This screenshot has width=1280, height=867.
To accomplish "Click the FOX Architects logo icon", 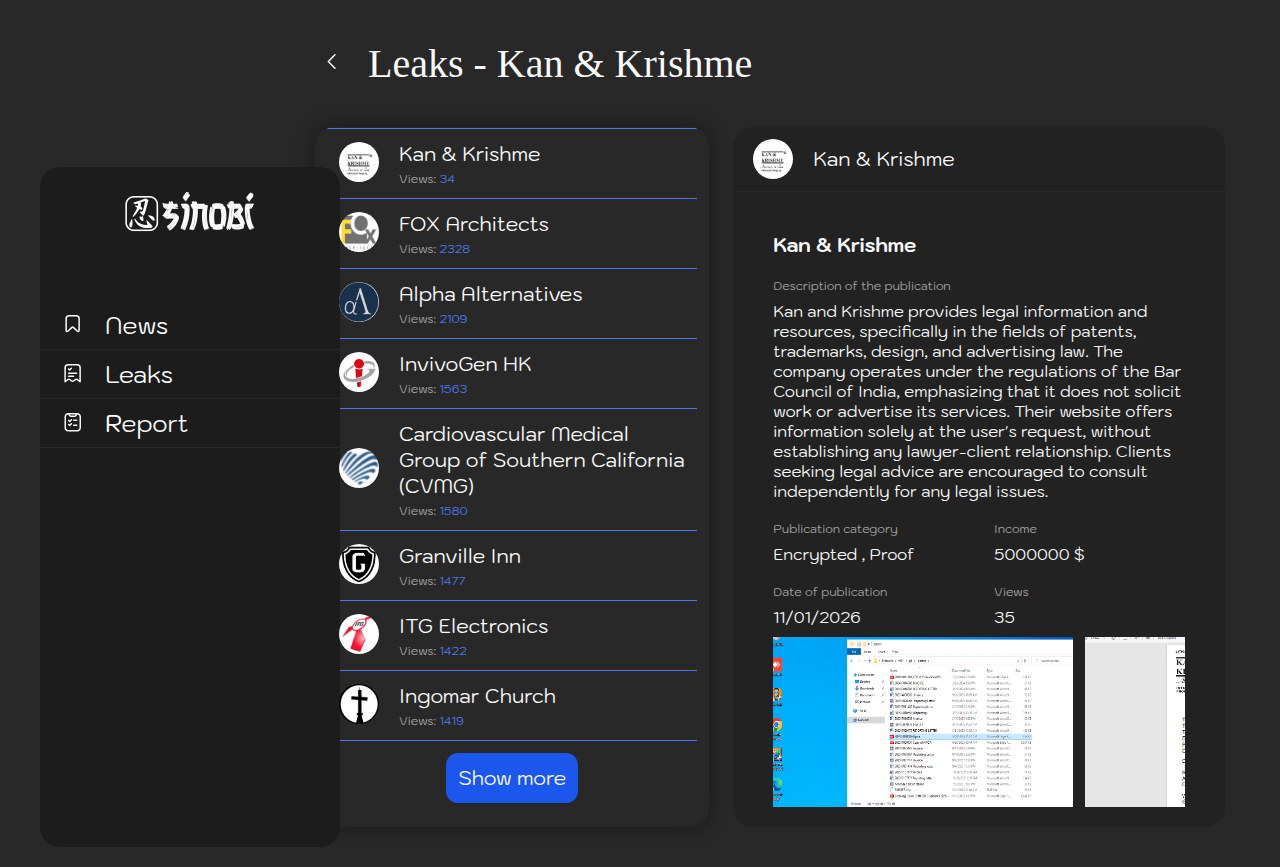I will click(x=359, y=232).
